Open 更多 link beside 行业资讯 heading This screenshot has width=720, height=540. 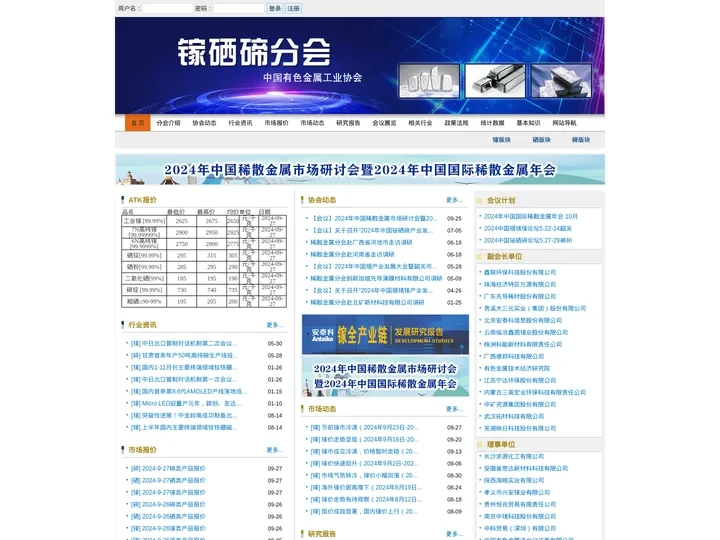pos(275,325)
